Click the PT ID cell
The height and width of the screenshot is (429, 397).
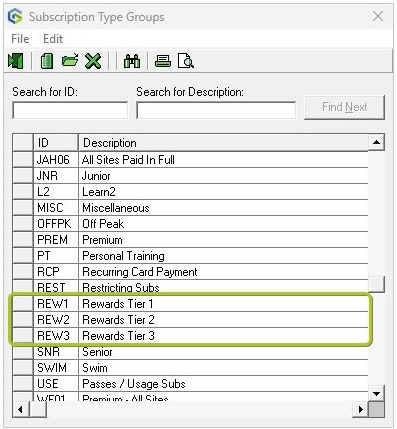pyautogui.click(x=56, y=256)
